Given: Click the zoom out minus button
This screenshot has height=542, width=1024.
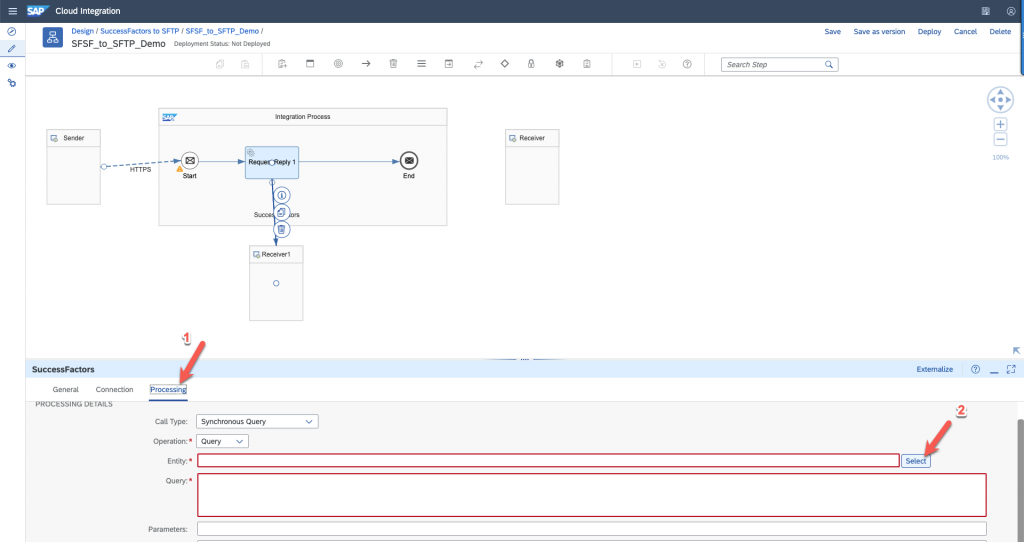Looking at the screenshot, I should click(x=1000, y=140).
